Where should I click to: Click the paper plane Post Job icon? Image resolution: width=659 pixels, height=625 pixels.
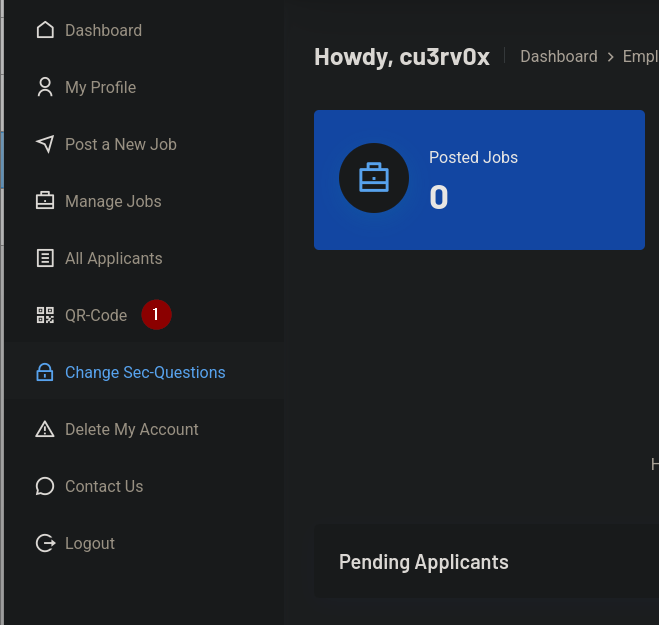pyautogui.click(x=45, y=144)
